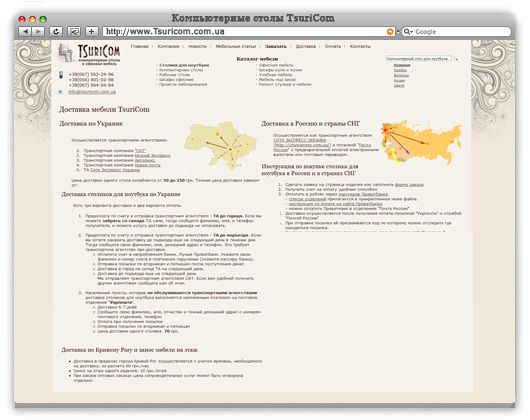Click the browser Back arrow button
The image size is (530, 420).
[x=25, y=31]
